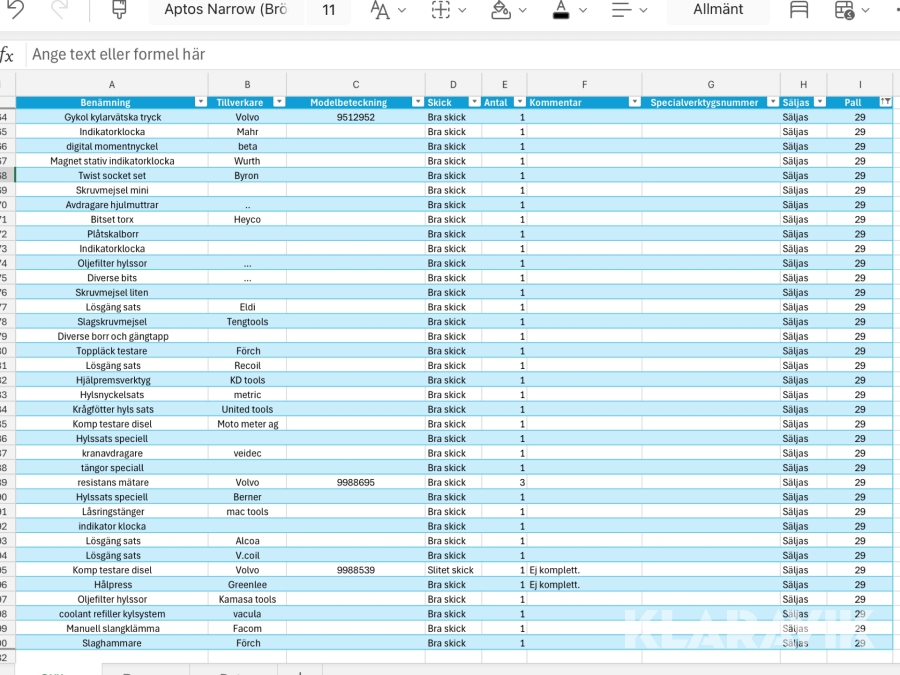Select column G header
Viewport: 900px width, 675px height.
point(711,85)
